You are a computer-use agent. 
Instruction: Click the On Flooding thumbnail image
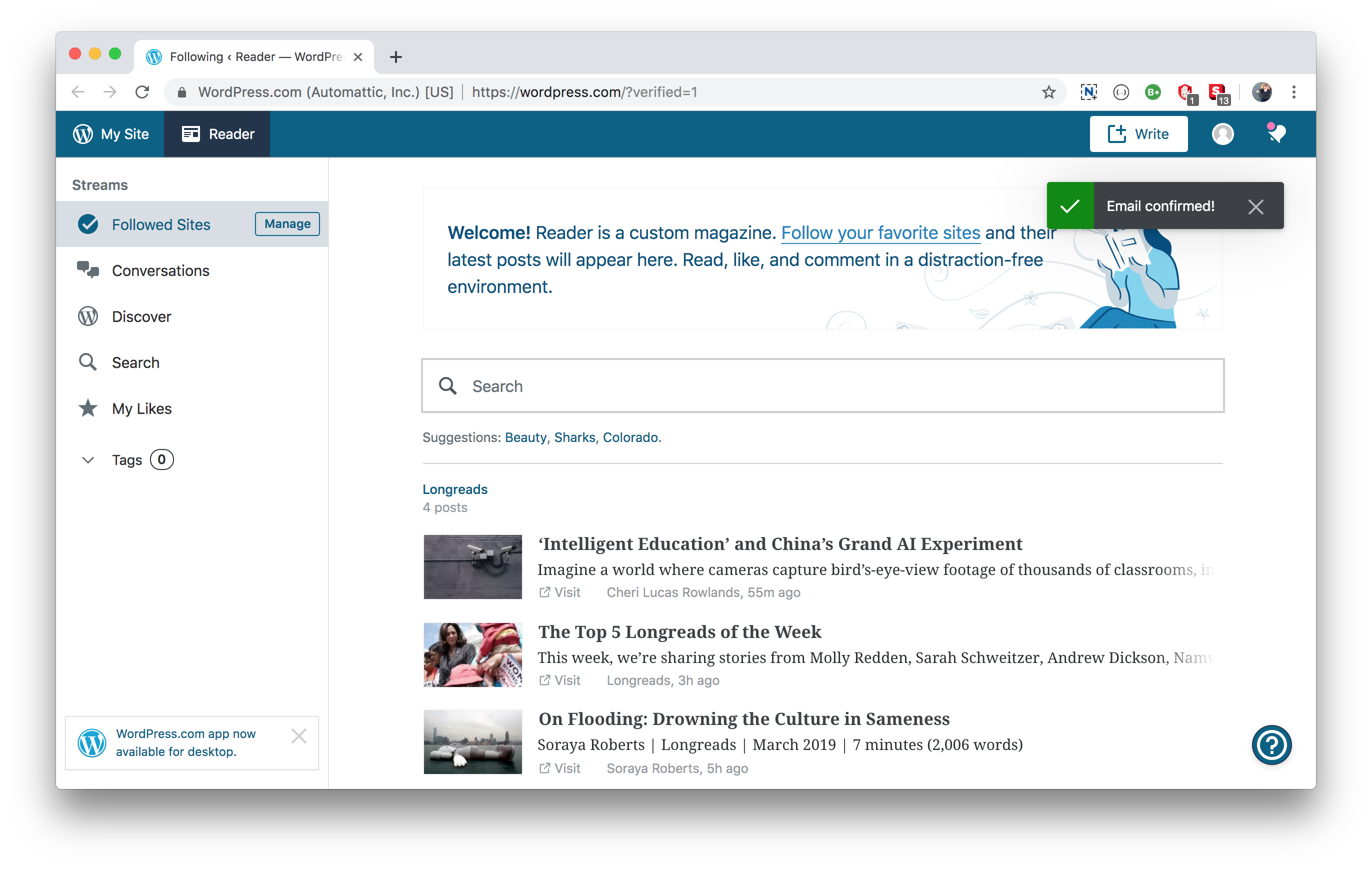pyautogui.click(x=472, y=742)
